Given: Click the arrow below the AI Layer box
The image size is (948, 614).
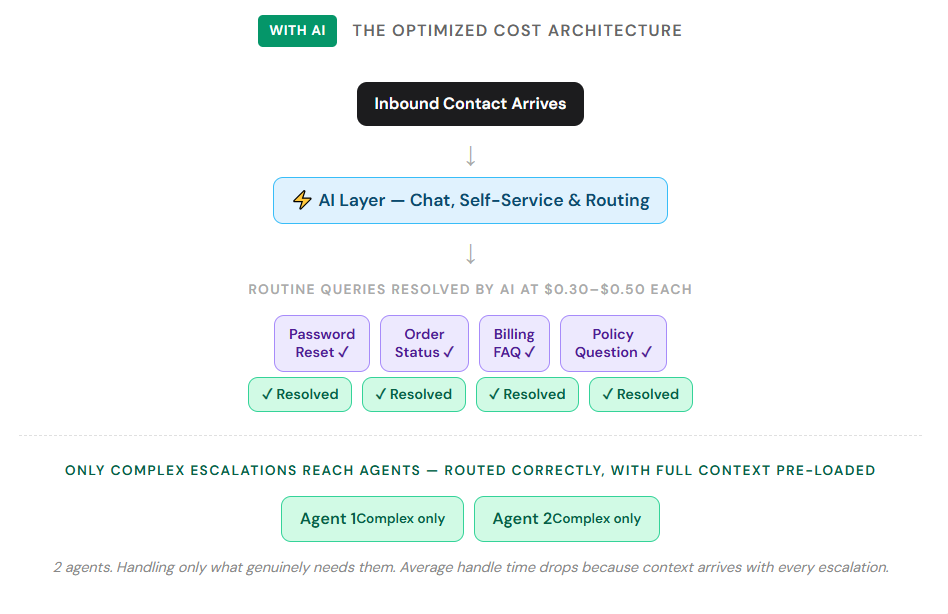Looking at the screenshot, I should click(x=470, y=253).
